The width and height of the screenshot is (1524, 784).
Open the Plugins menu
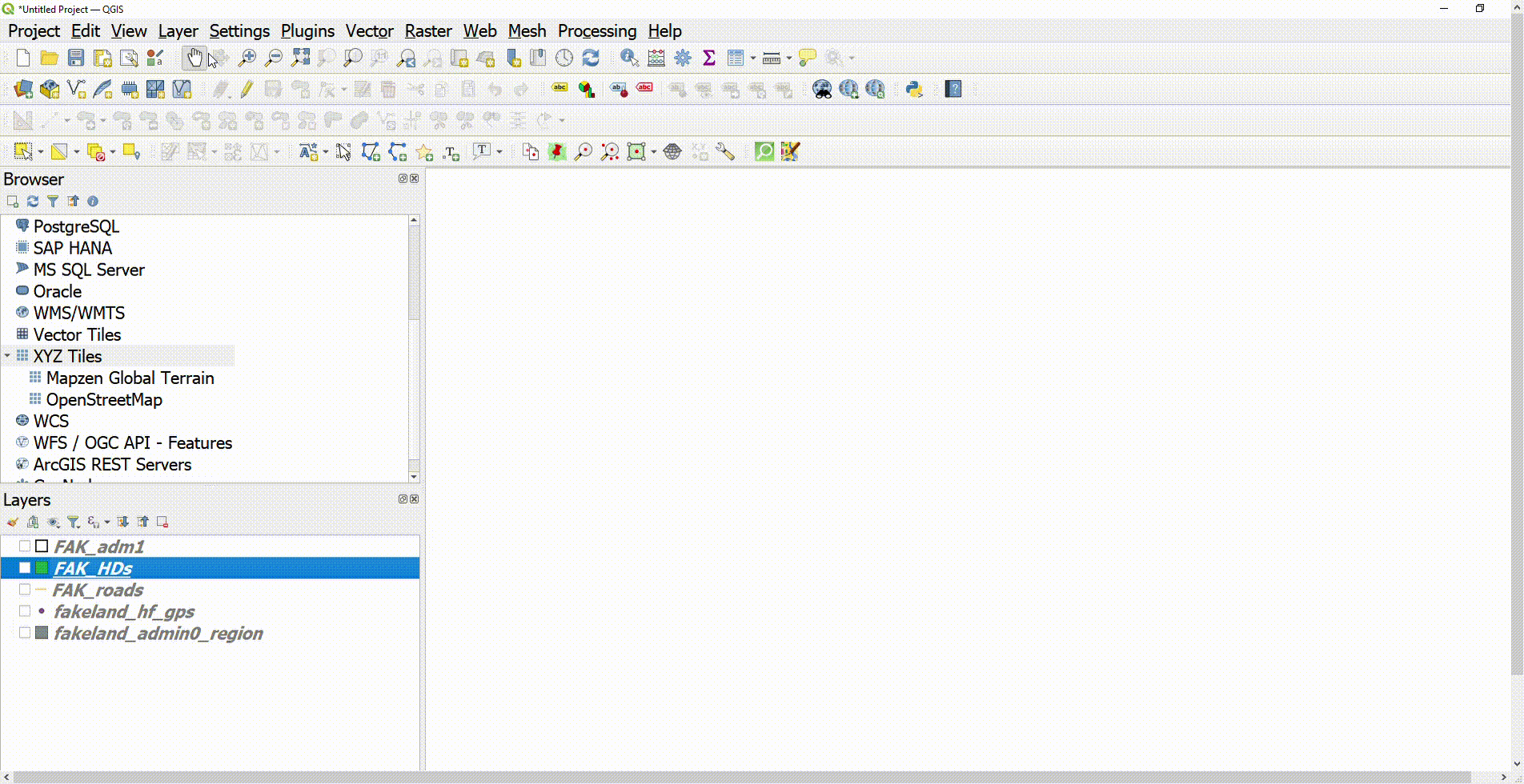coord(307,31)
